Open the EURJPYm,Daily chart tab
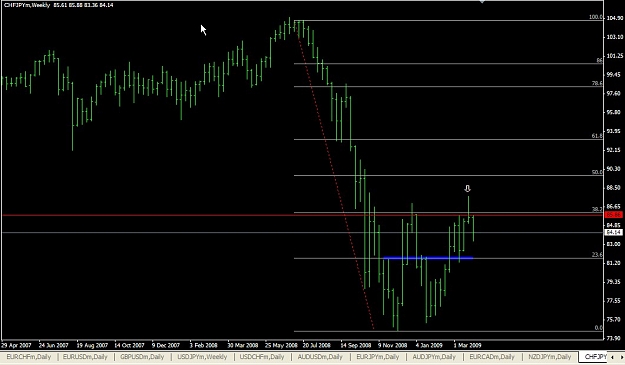625x365 pixels. click(x=377, y=357)
